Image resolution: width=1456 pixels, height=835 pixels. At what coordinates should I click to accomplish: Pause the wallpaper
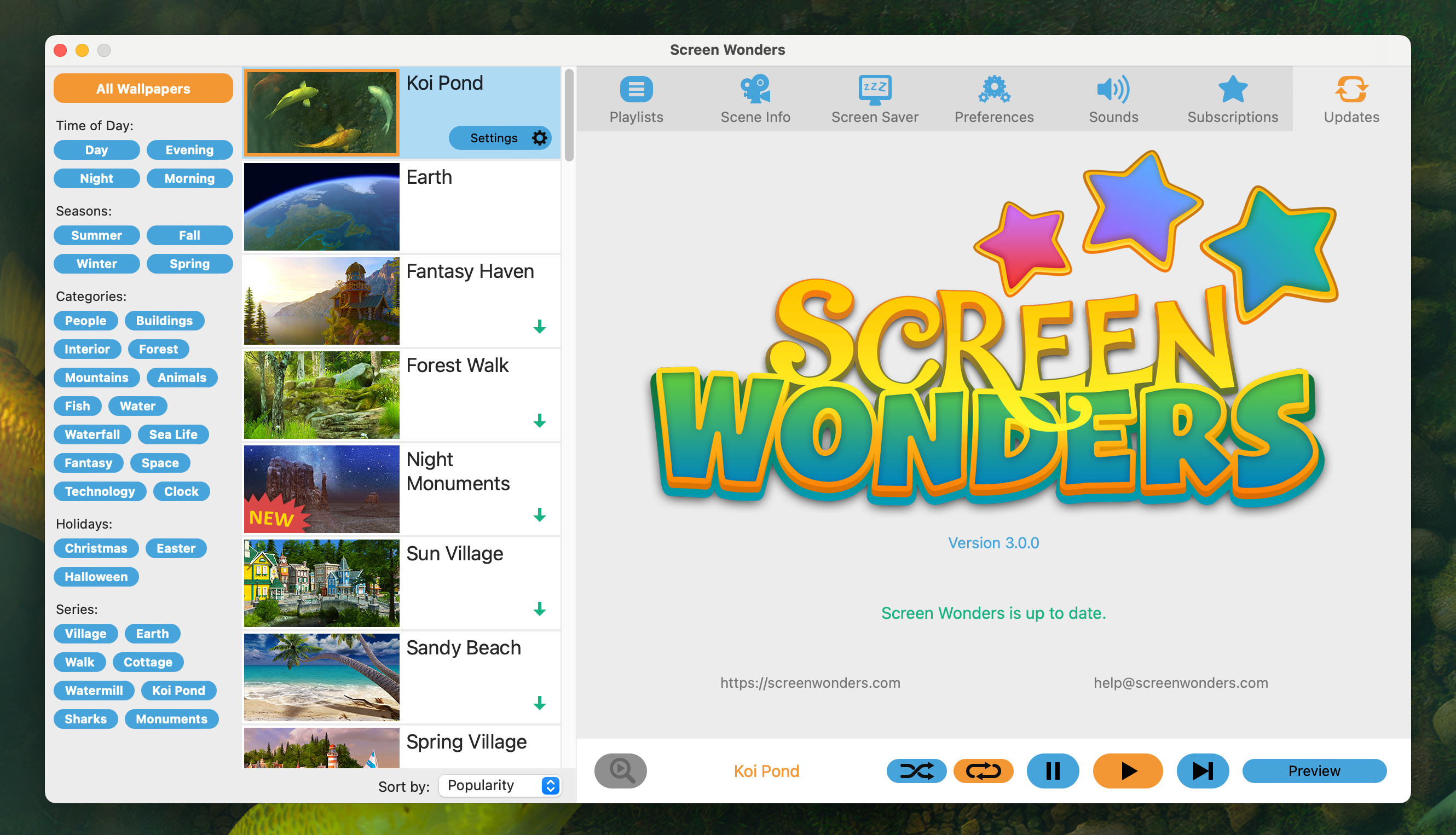(1053, 771)
